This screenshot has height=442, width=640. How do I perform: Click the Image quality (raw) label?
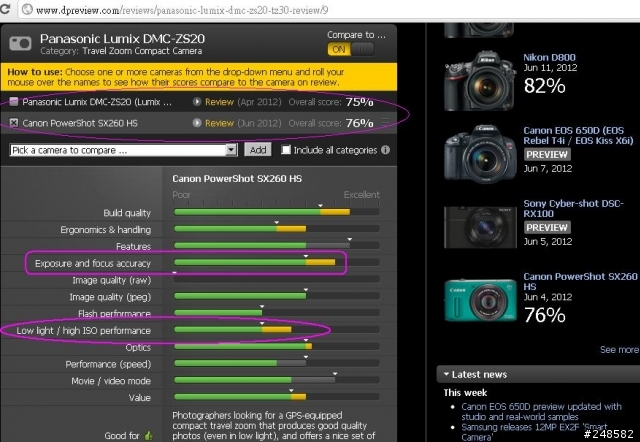point(111,280)
